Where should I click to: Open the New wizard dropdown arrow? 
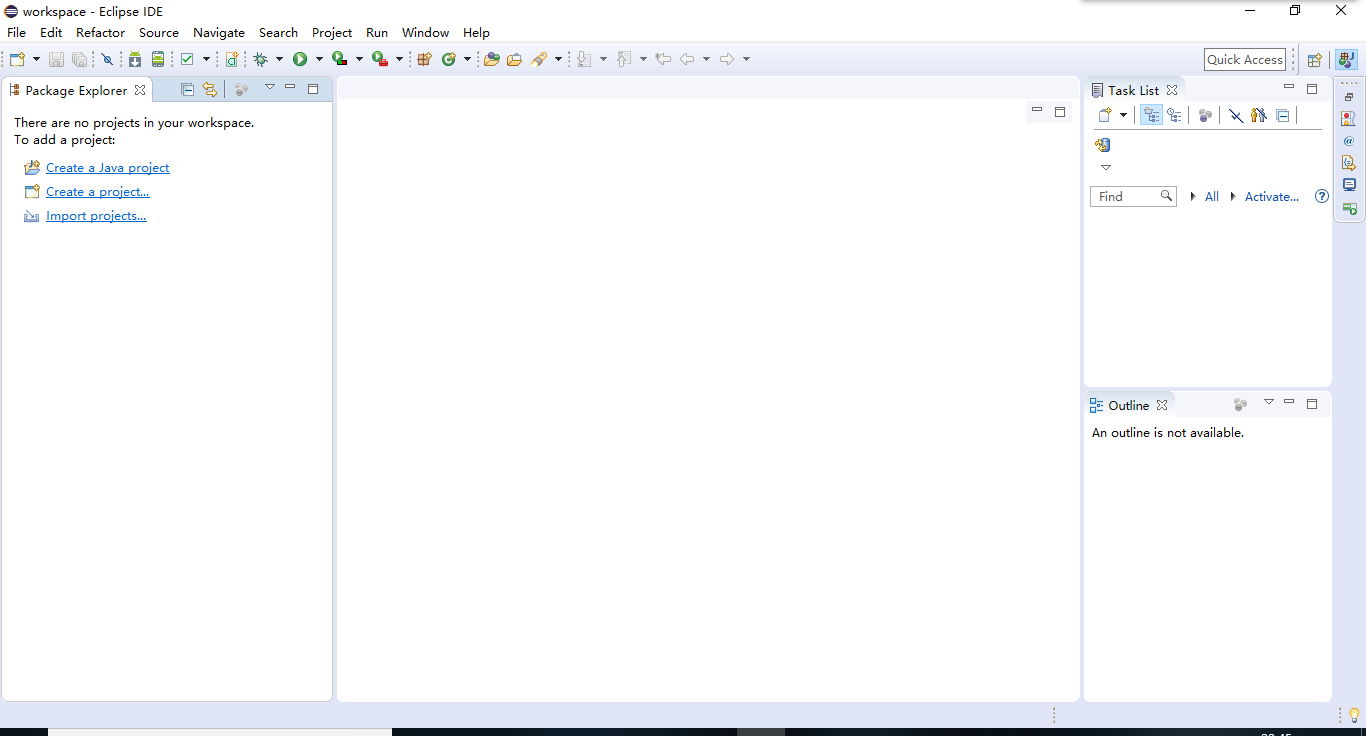click(x=37, y=59)
